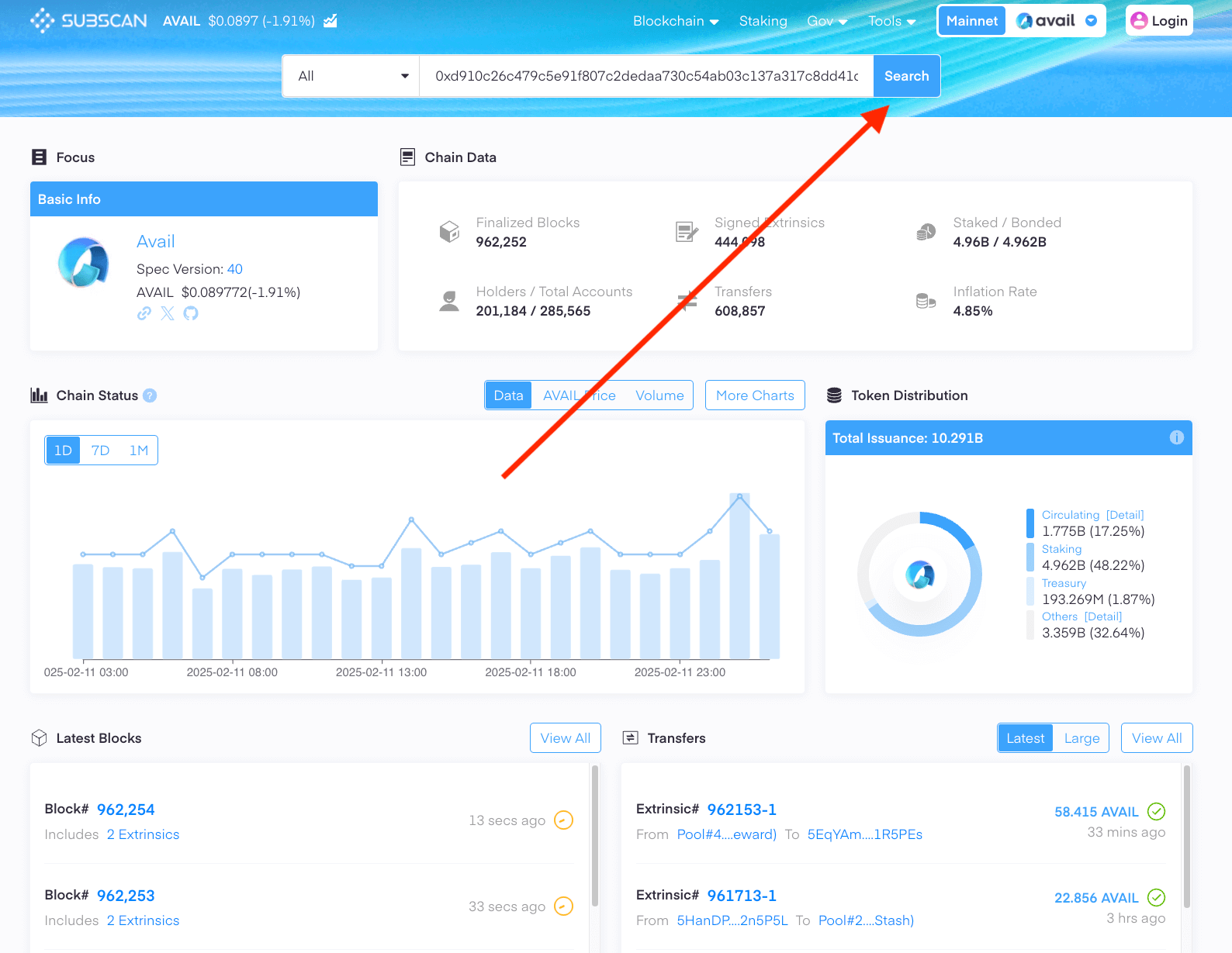The width and height of the screenshot is (1232, 953).
Task: Open the Staking menu item
Action: 763,21
